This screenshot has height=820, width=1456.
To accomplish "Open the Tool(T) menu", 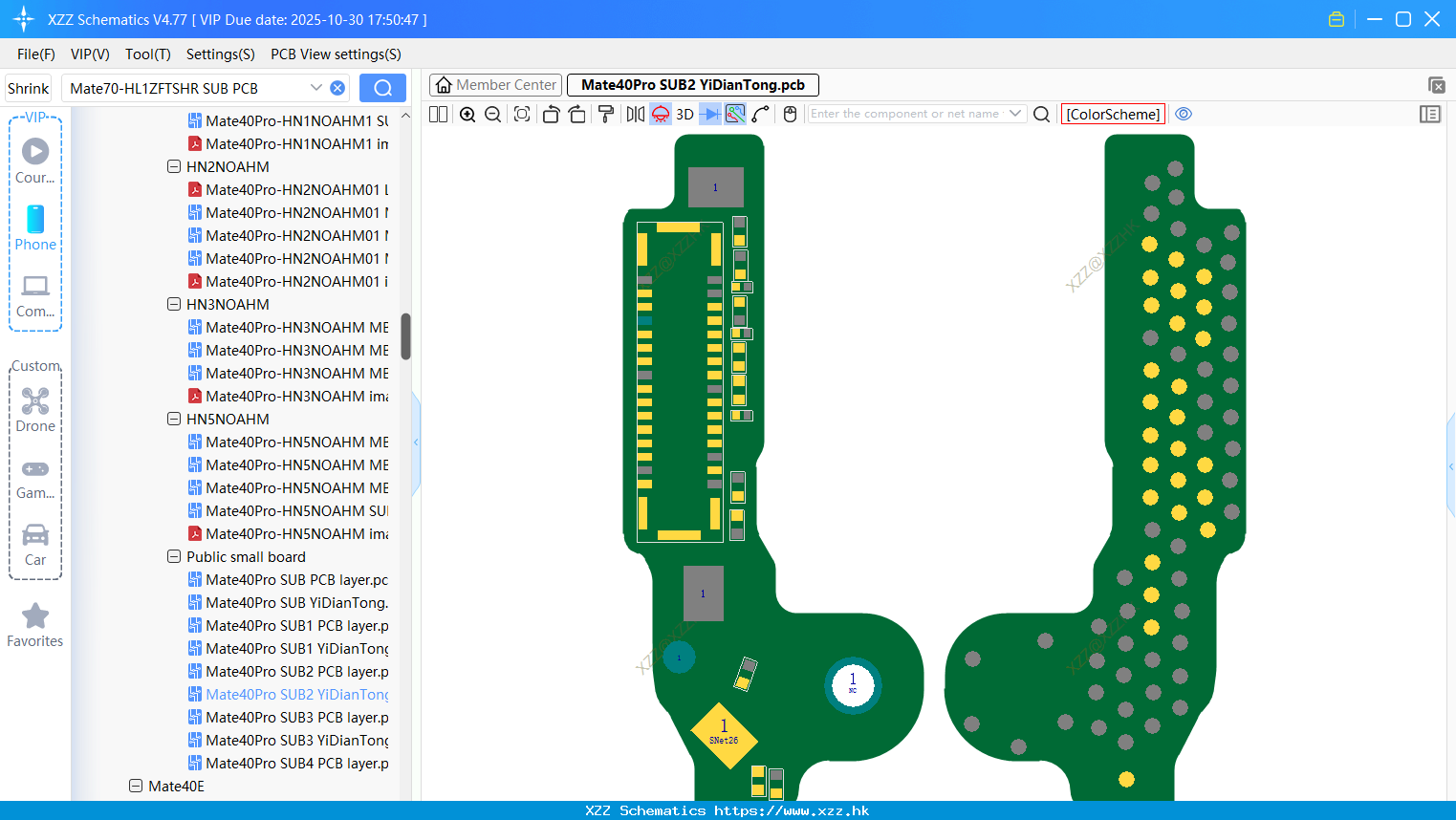I will (148, 54).
